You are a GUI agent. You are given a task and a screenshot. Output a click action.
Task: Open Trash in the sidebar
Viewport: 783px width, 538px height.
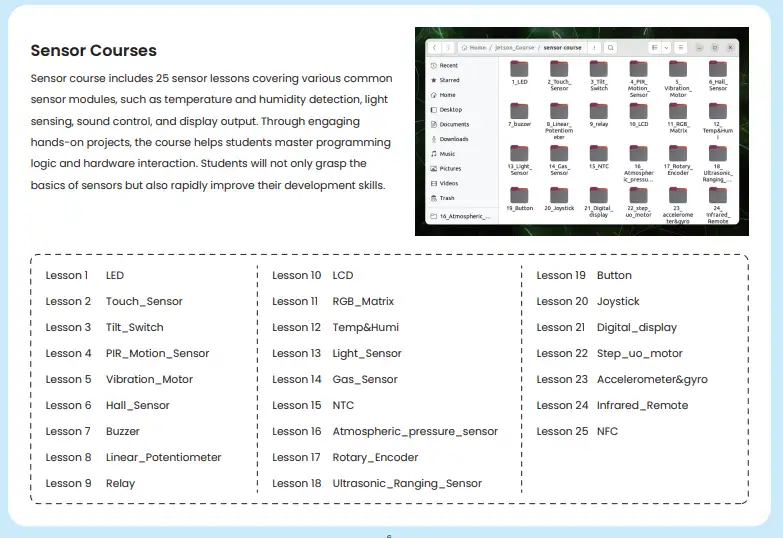(446, 198)
